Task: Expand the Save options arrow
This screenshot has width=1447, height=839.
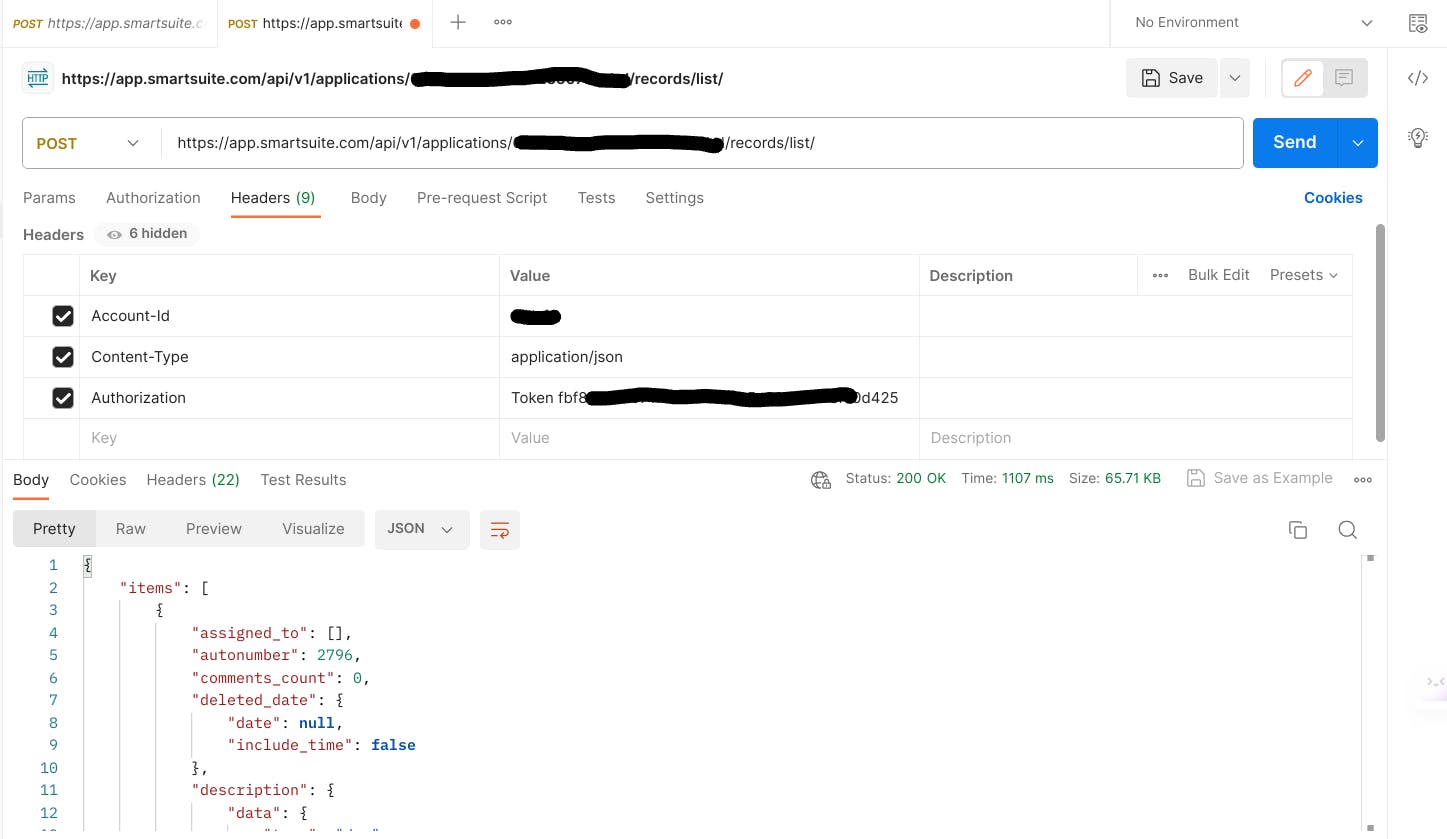Action: click(1235, 78)
